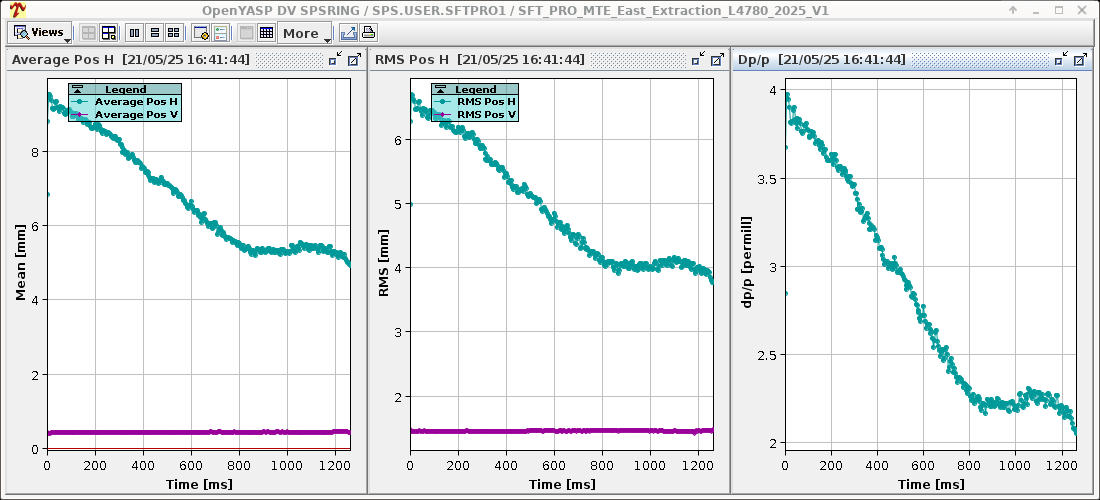Screen dimensions: 1100x500
Task: Maximize the RMS Pos H panel
Action: click(x=717, y=60)
